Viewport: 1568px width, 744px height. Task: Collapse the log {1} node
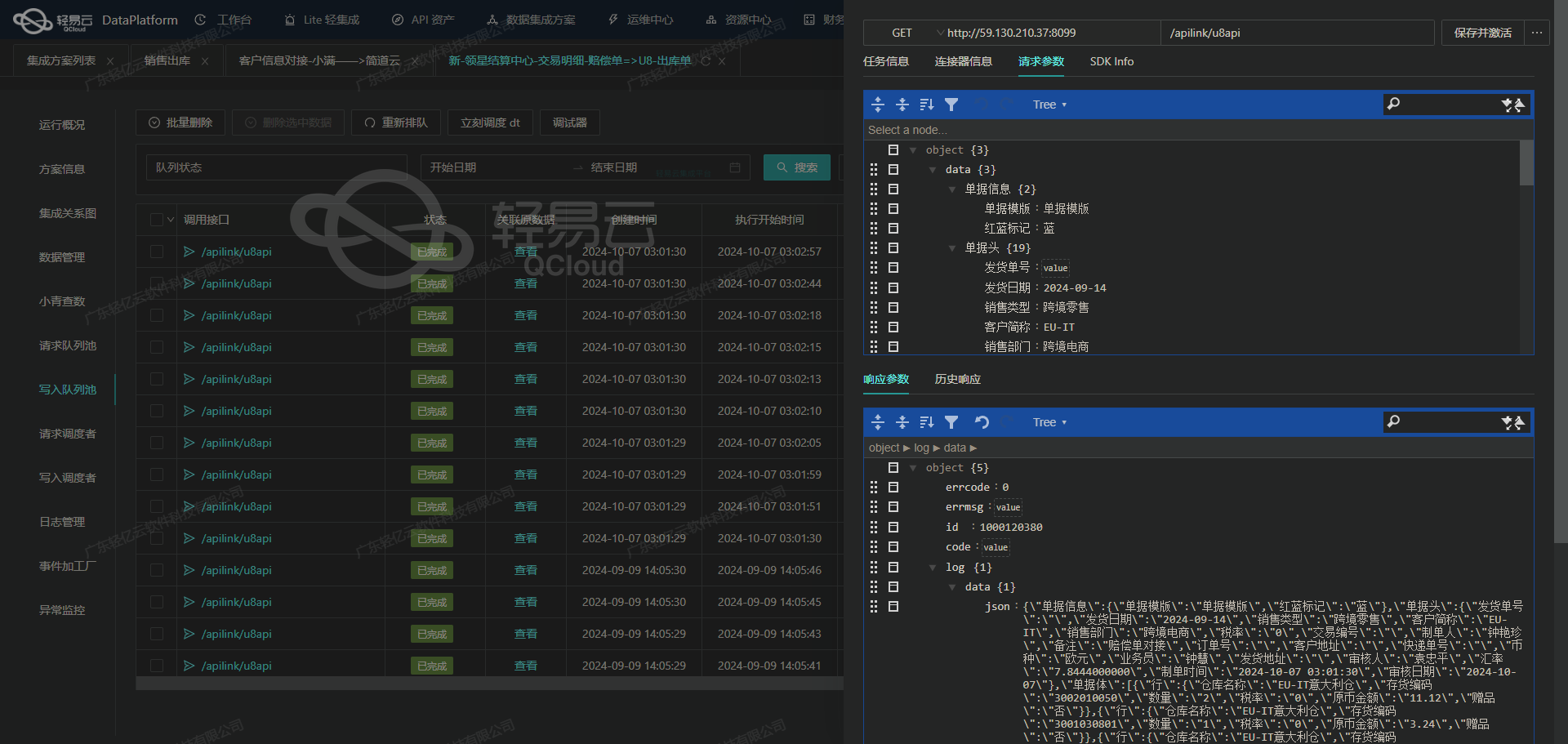(933, 568)
